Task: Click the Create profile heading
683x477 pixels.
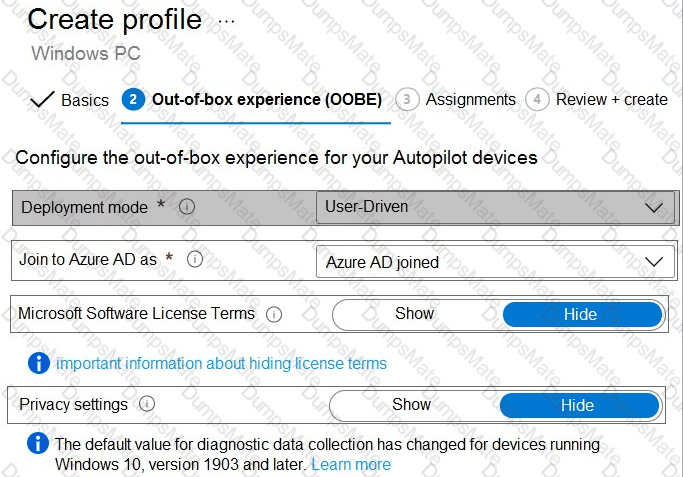Action: tap(115, 20)
